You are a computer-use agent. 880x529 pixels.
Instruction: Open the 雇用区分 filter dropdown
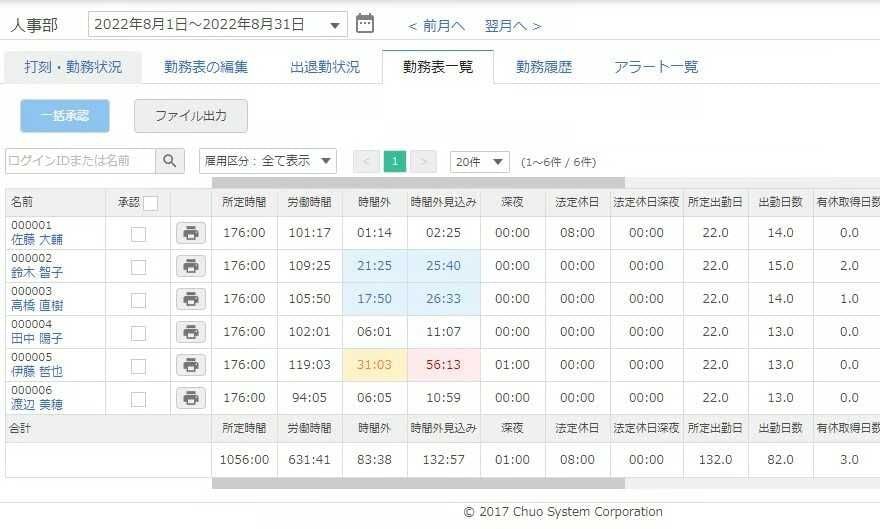point(268,161)
